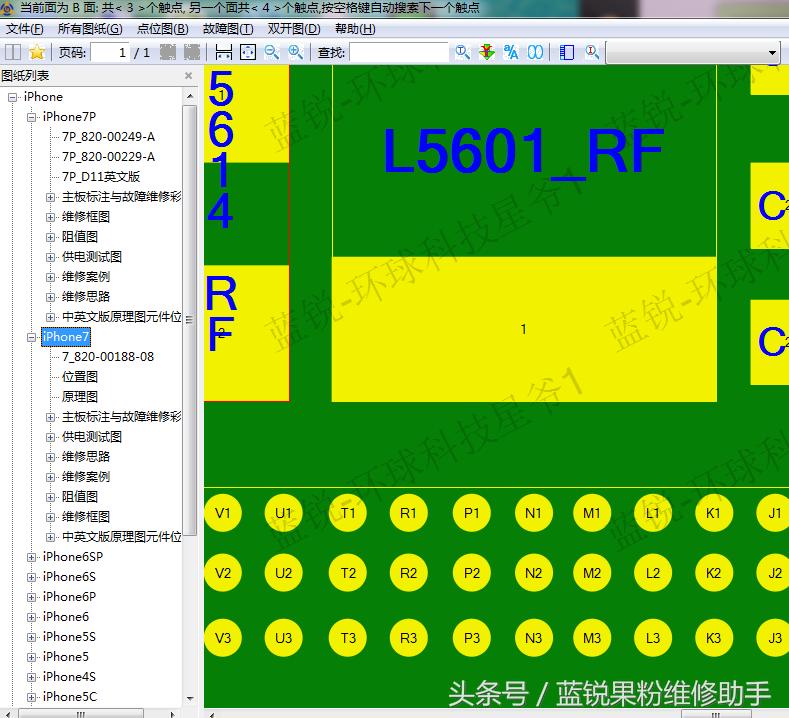789x718 pixels.
Task: Open the 7P_820-00249-A drawing item
Action: coord(108,137)
